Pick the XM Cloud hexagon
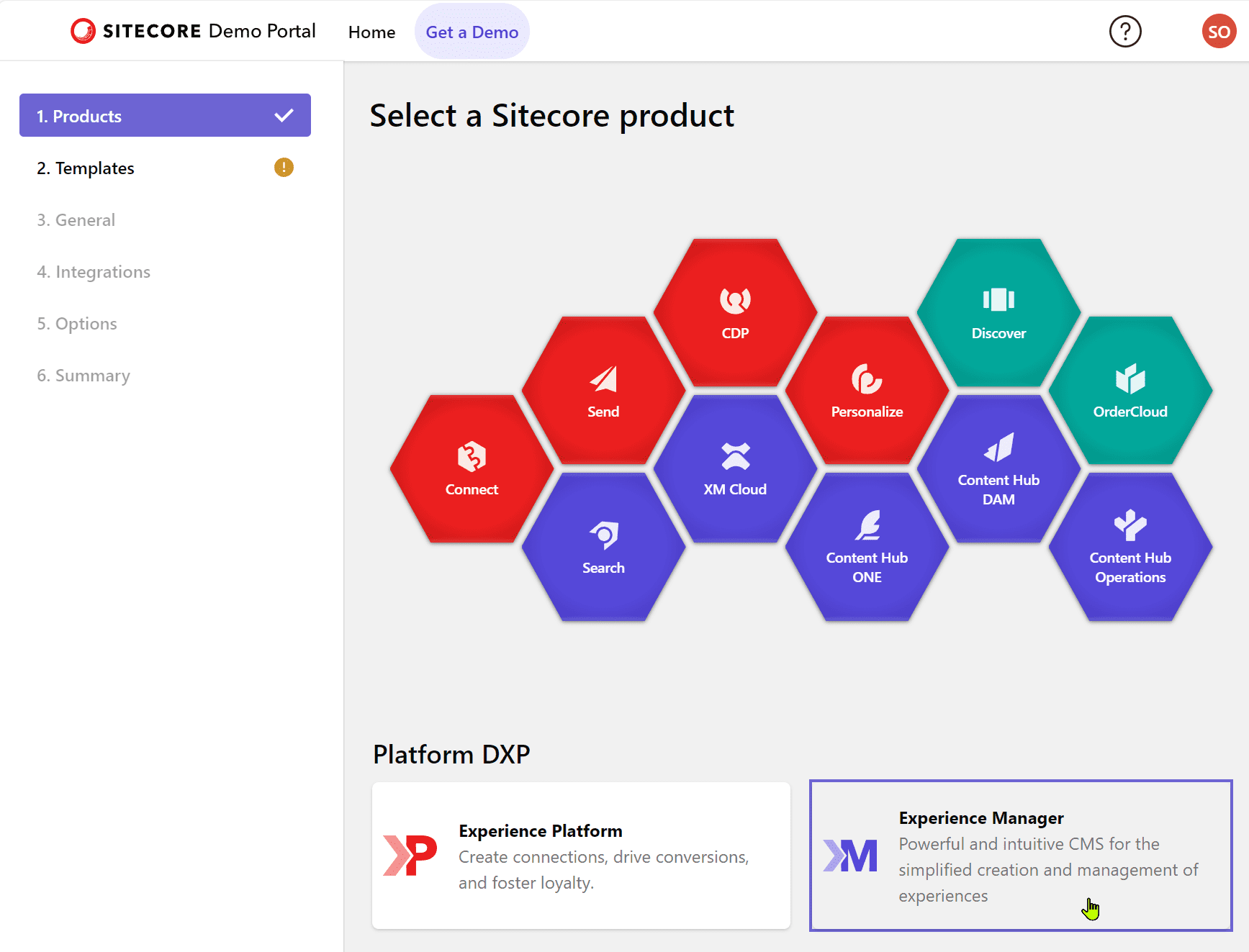 (x=735, y=469)
